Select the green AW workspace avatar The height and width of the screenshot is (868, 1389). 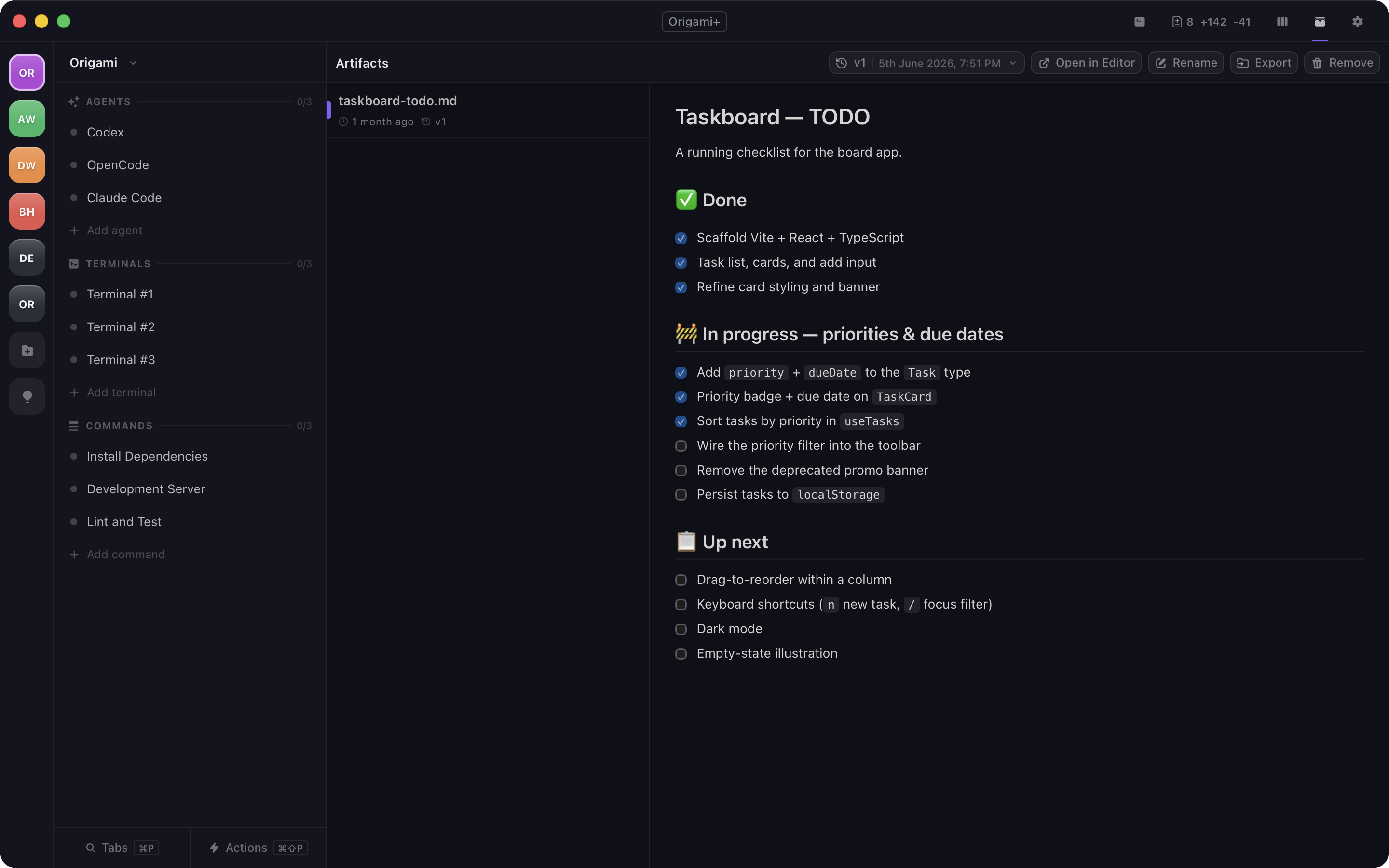(27, 119)
